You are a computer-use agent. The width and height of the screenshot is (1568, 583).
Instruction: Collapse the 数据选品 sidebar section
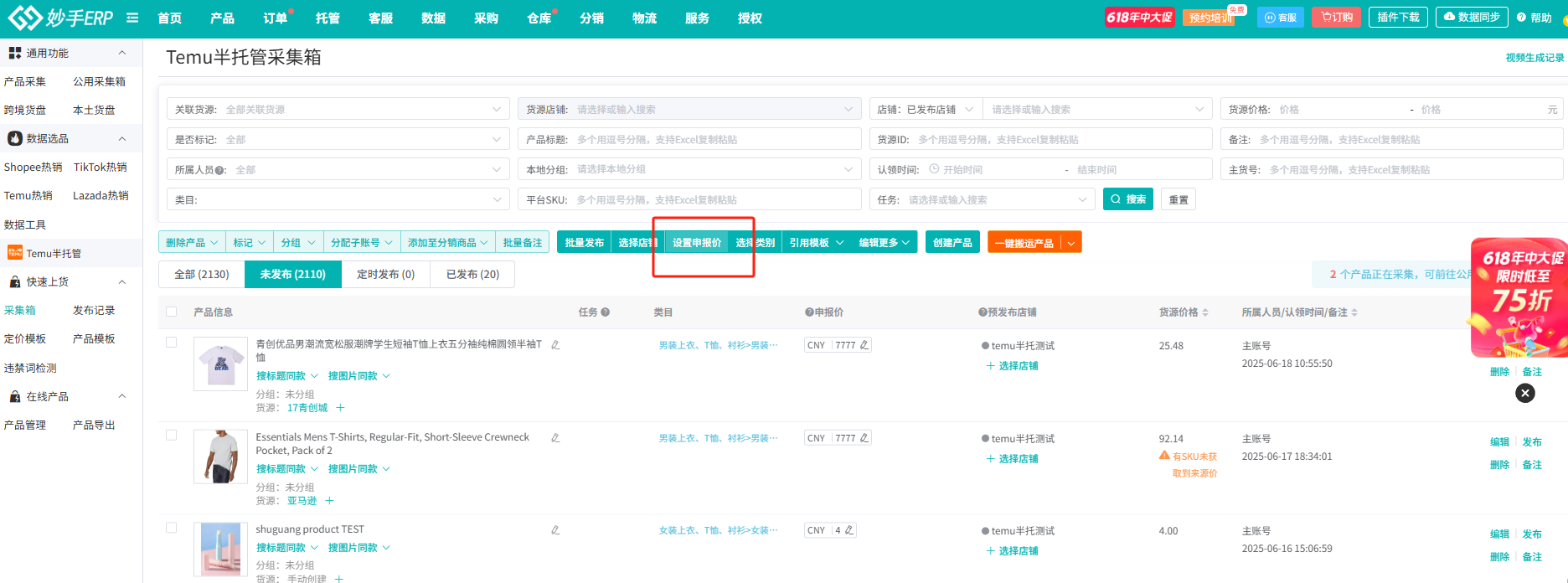122,138
